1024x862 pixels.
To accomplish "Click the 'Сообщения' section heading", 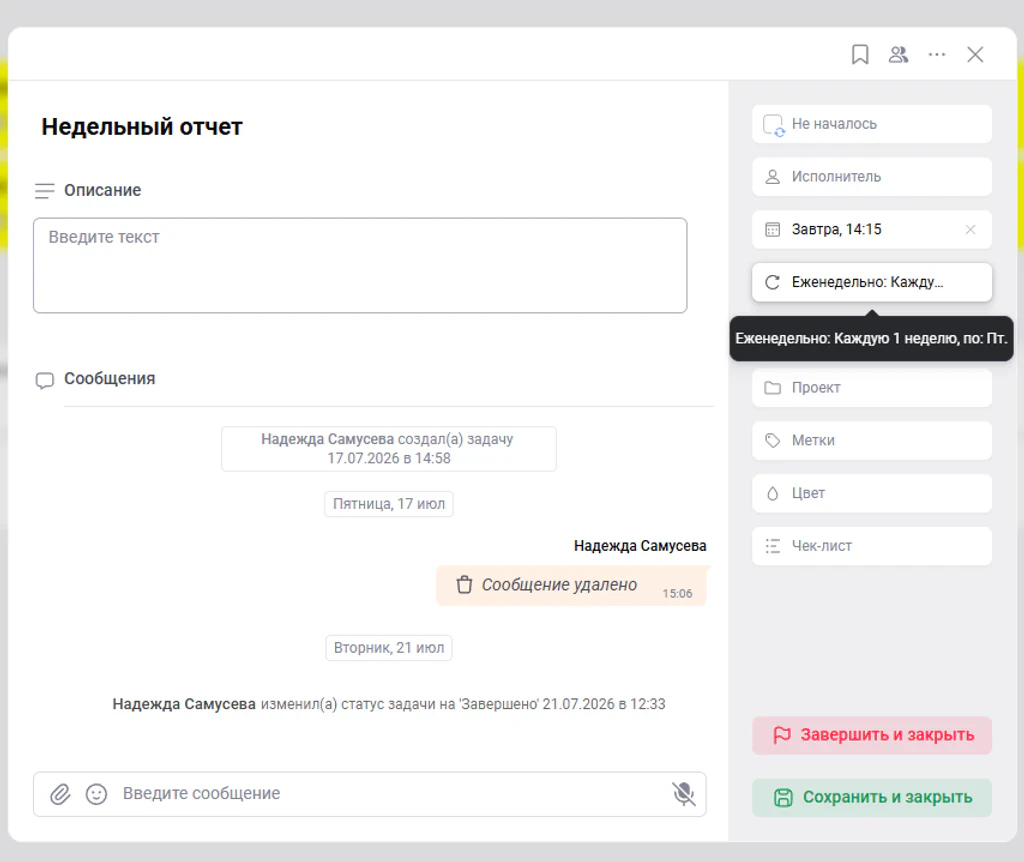I will [x=109, y=379].
